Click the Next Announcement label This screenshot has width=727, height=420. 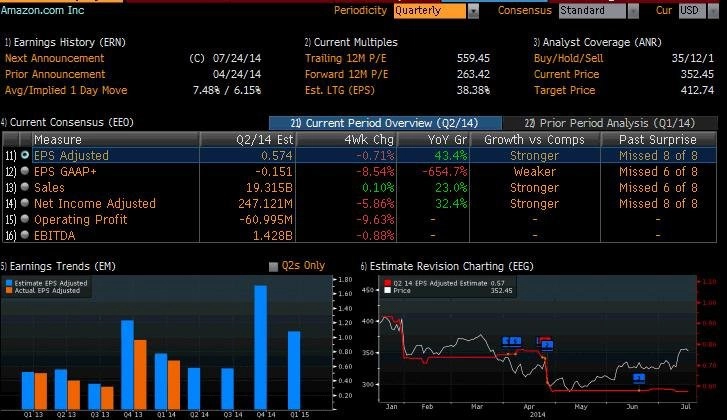coord(55,58)
